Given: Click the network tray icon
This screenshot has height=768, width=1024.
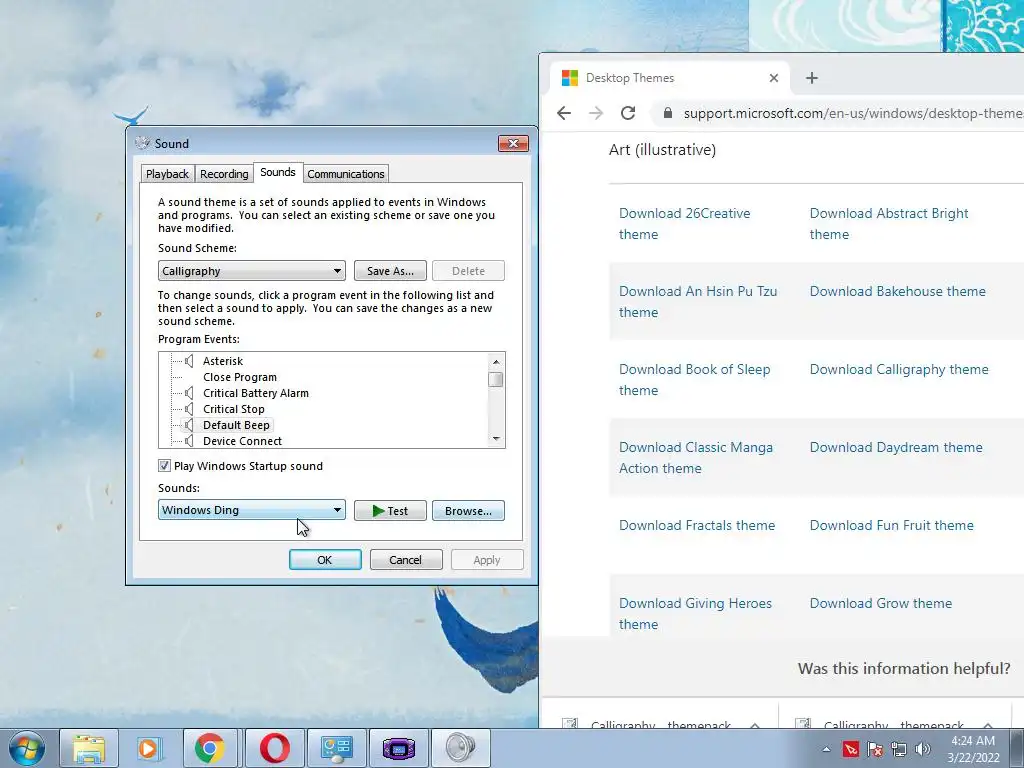Looking at the screenshot, I should click(x=899, y=749).
